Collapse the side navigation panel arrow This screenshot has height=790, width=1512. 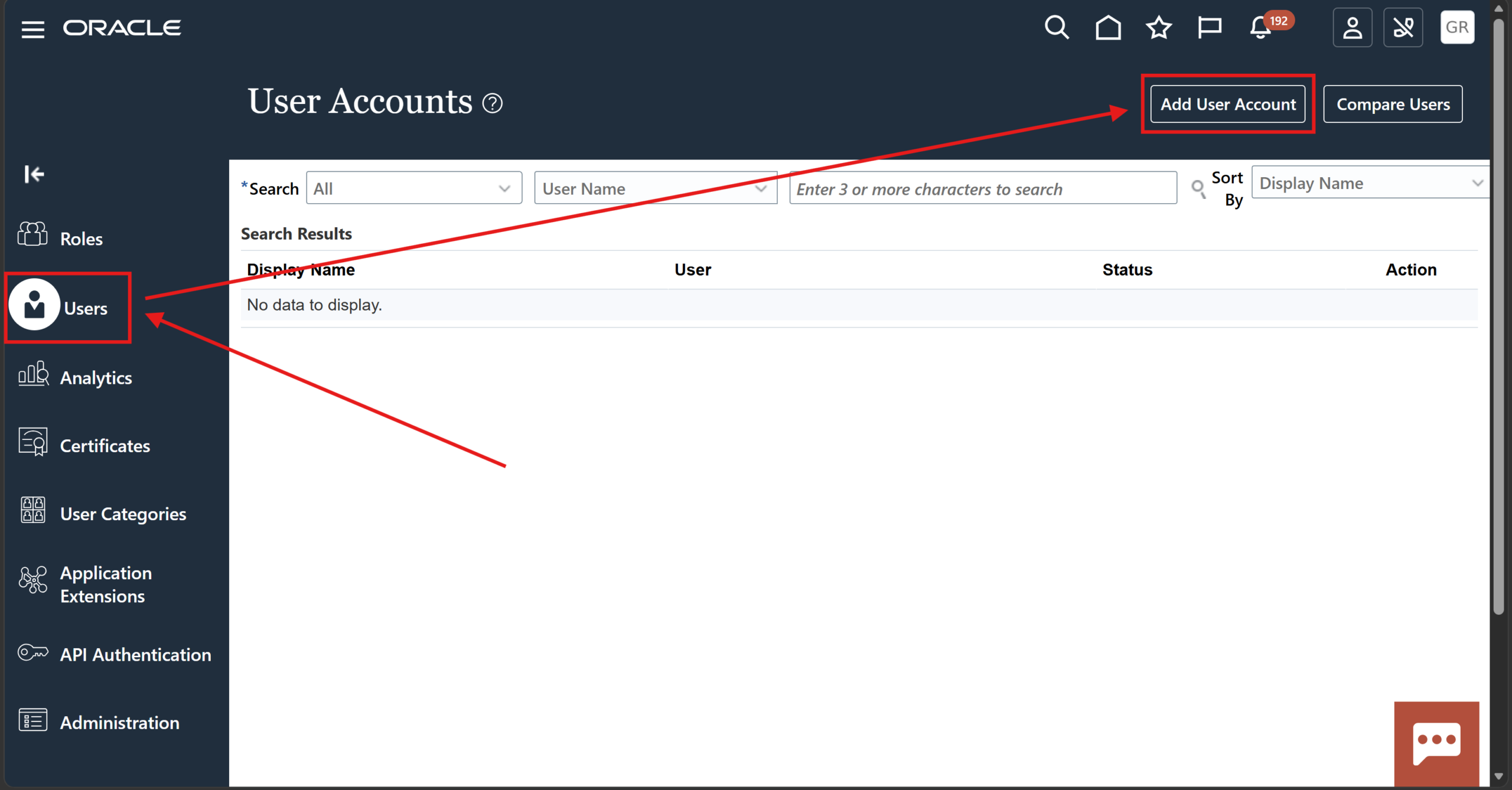tap(34, 174)
